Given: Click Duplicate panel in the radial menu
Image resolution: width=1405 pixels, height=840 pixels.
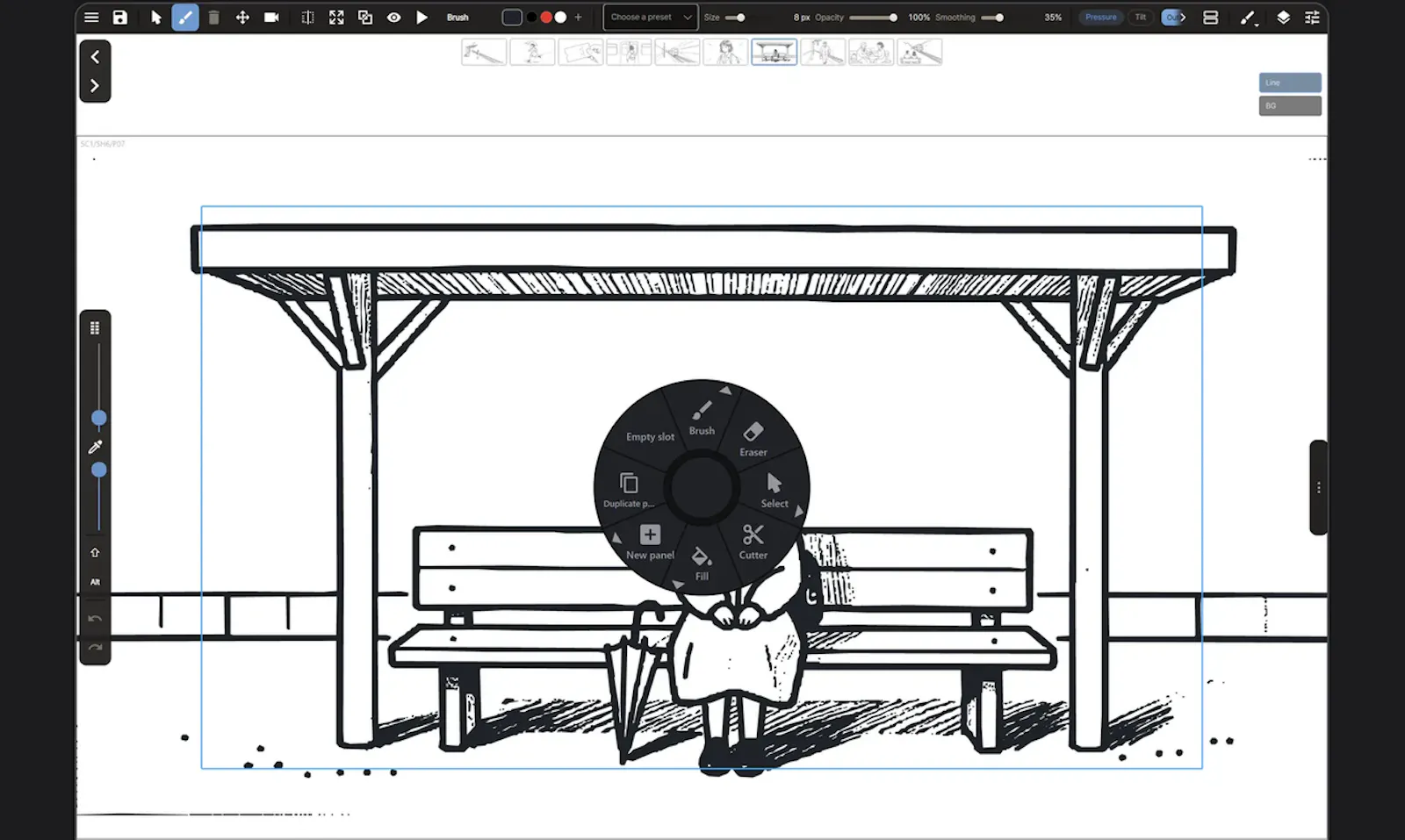Looking at the screenshot, I should point(629,492).
